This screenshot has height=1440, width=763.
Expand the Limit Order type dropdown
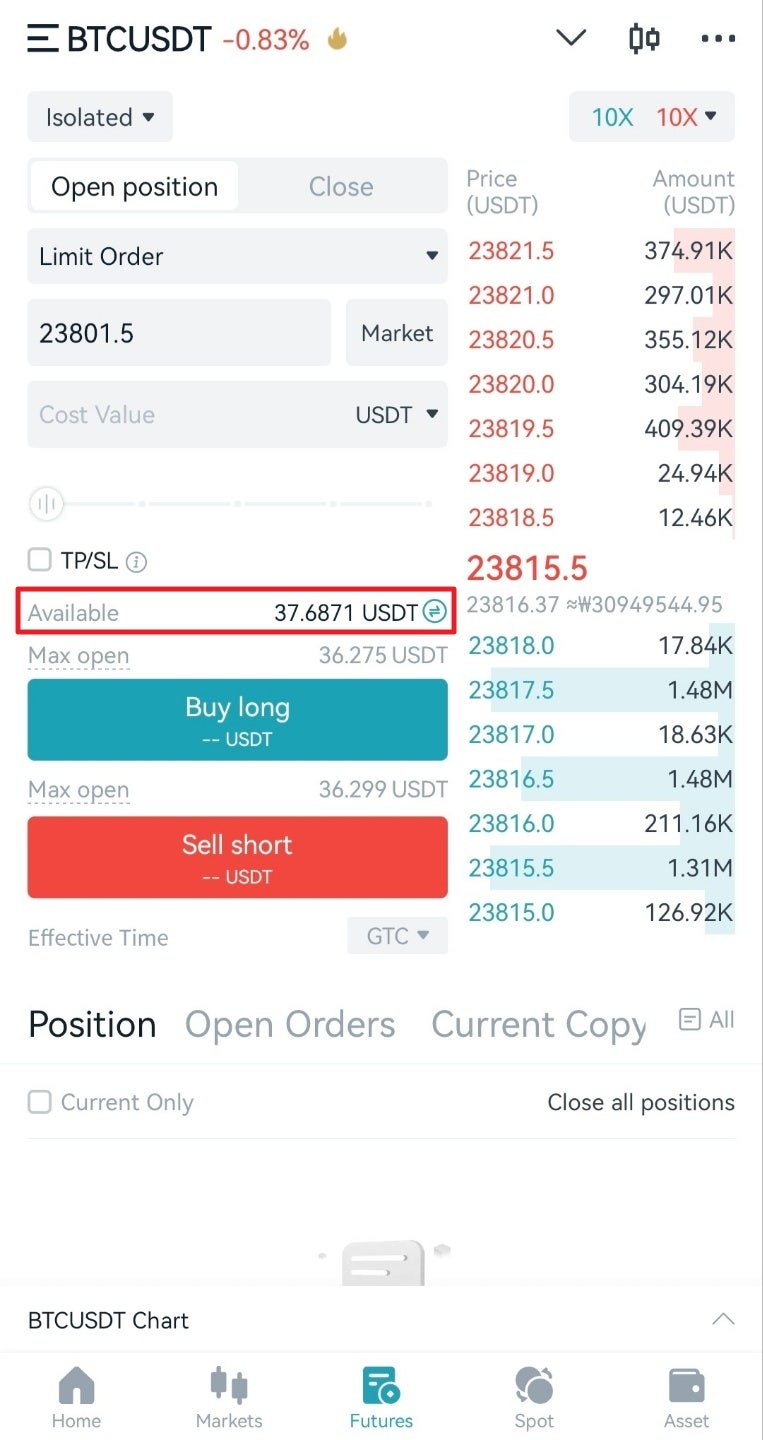237,256
